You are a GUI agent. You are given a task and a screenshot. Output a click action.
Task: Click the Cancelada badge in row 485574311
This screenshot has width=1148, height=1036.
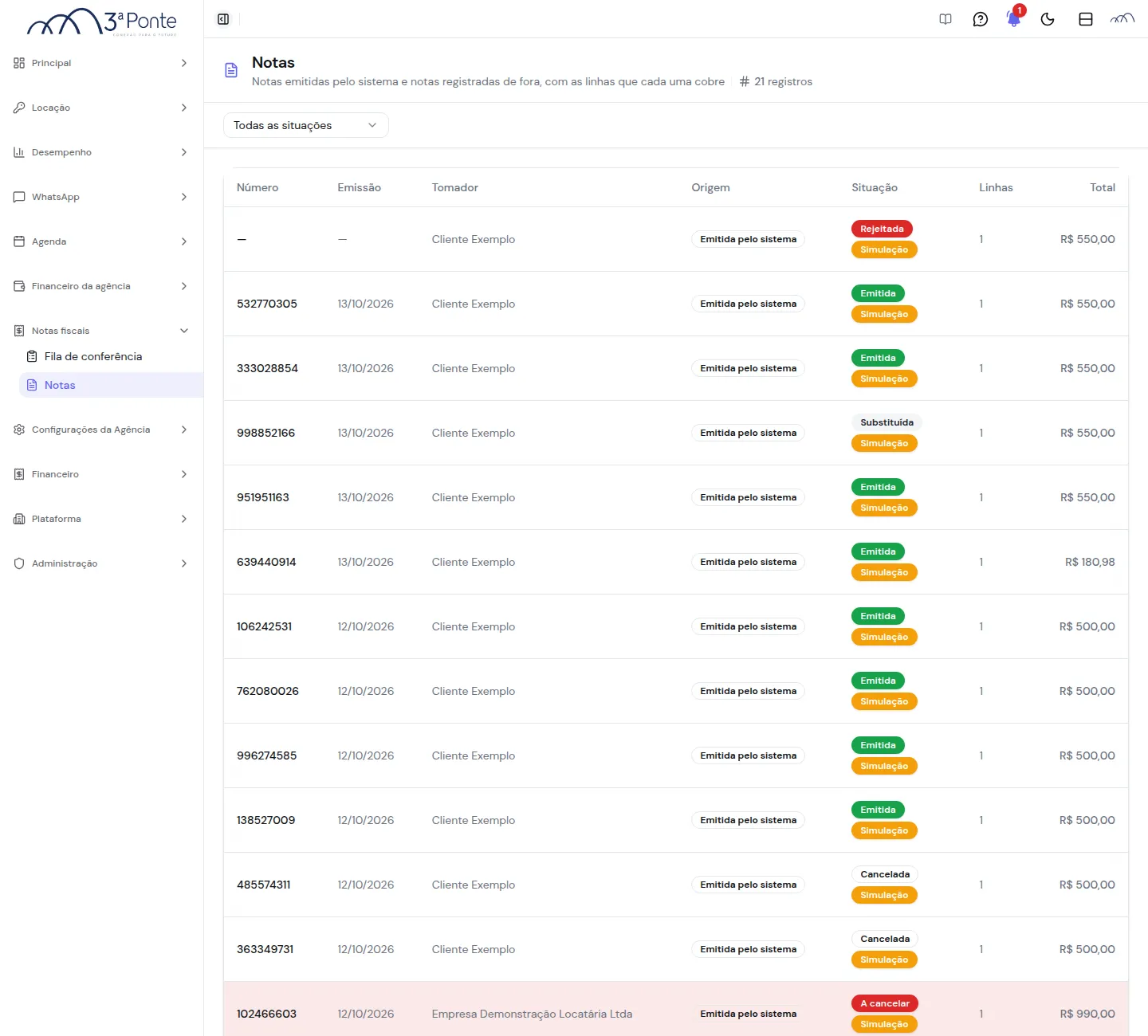[885, 874]
